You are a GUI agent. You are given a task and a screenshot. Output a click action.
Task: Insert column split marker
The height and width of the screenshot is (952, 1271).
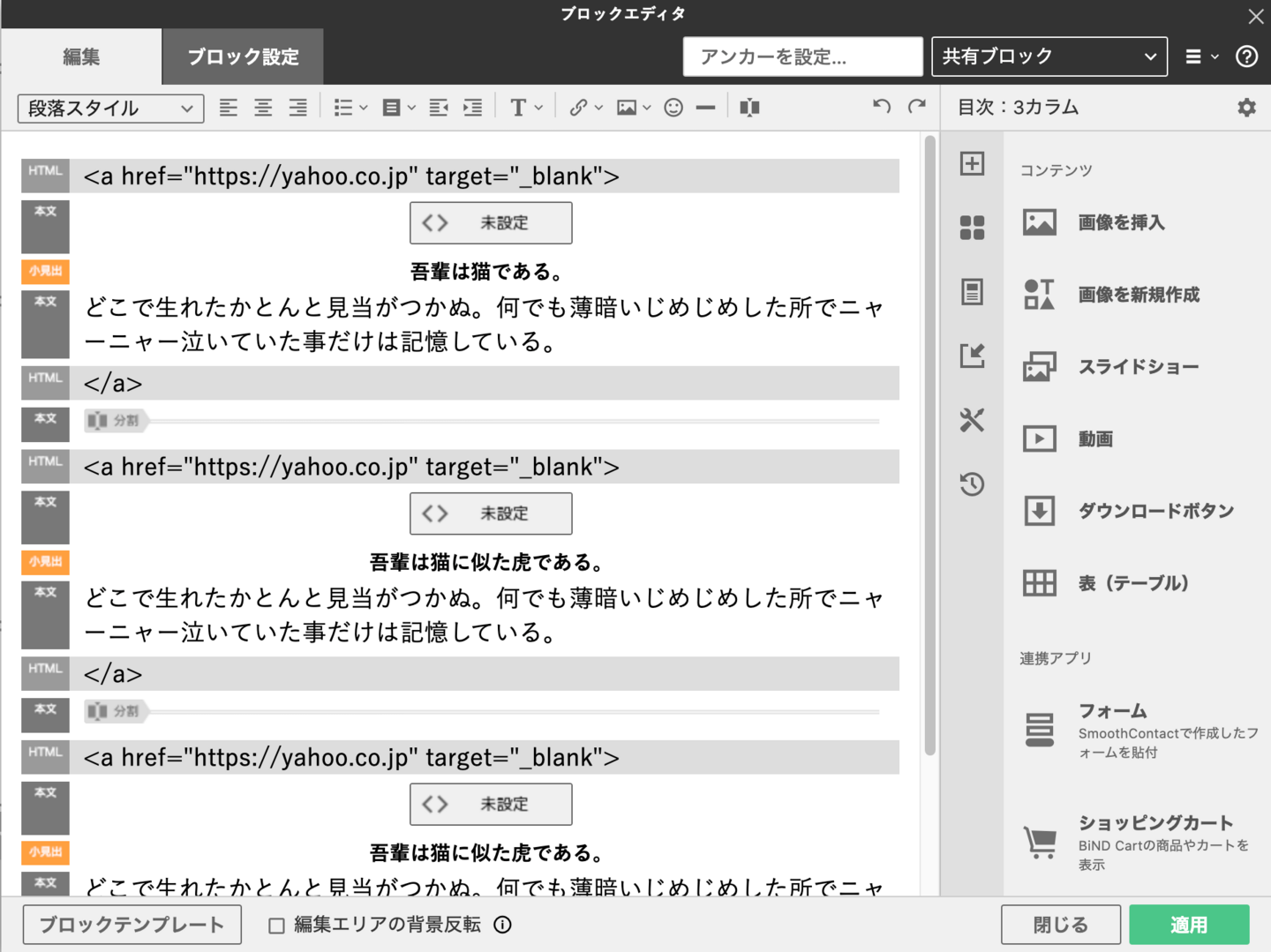[x=749, y=108]
